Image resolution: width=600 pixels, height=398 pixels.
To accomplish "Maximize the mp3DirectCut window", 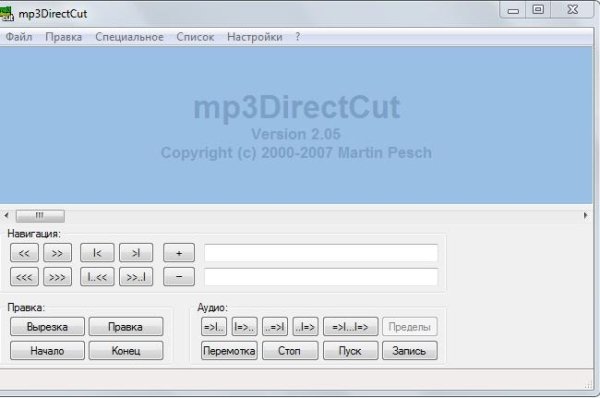I will point(538,10).
